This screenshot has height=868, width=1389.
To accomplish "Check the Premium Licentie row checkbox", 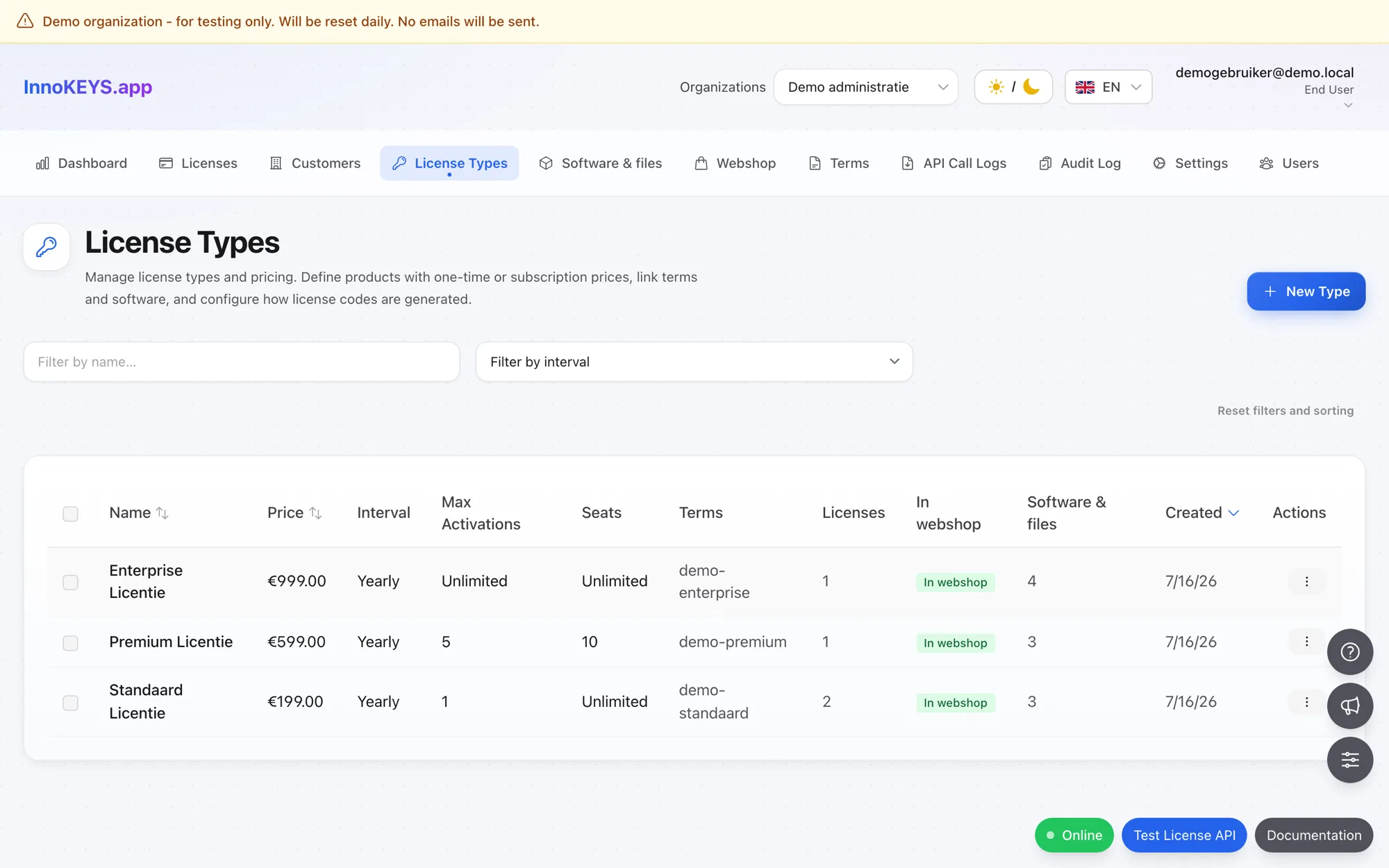I will pyautogui.click(x=70, y=643).
